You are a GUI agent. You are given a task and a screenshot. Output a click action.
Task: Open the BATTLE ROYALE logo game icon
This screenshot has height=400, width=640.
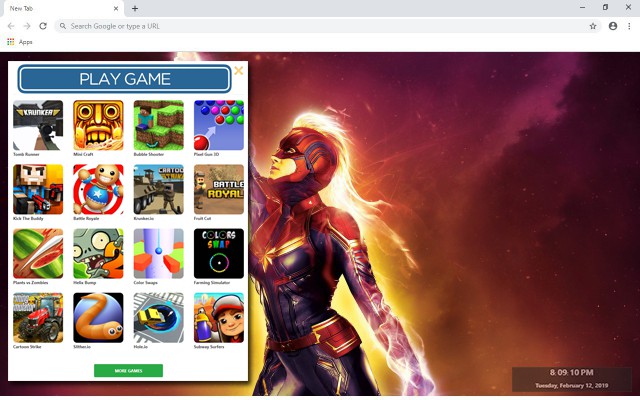pos(219,189)
